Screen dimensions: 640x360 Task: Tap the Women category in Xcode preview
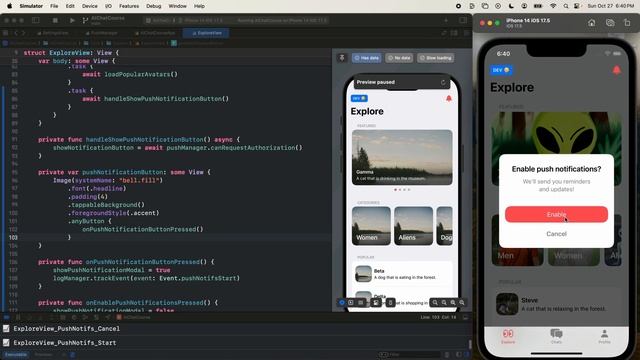pyautogui.click(x=371, y=226)
